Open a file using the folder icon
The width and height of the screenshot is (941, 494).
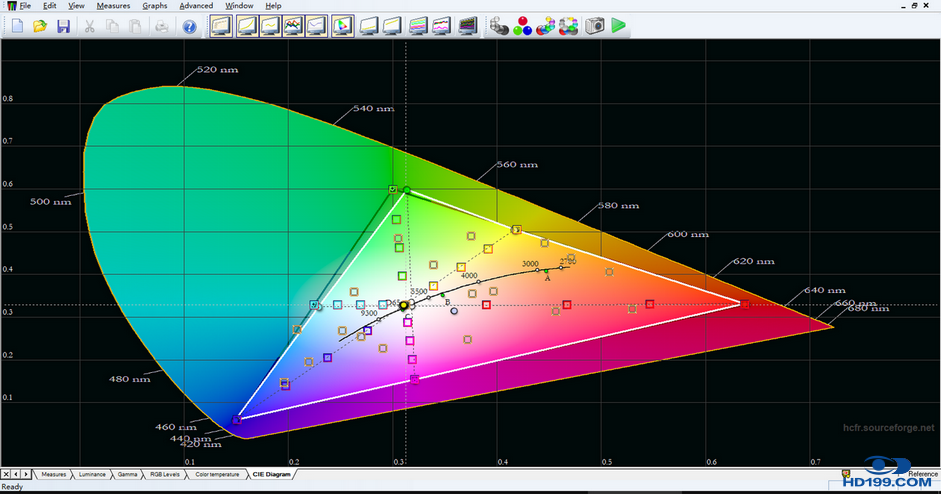(x=40, y=26)
